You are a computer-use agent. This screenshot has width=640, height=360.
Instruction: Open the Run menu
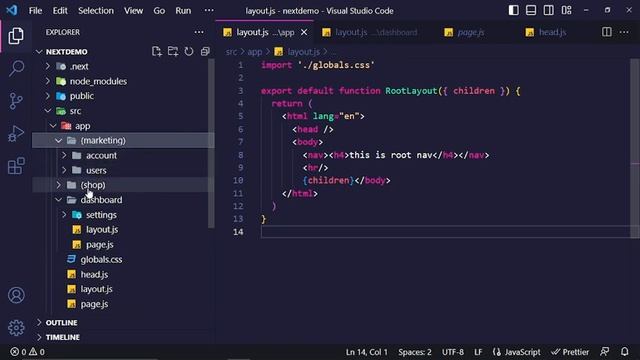coord(183,11)
